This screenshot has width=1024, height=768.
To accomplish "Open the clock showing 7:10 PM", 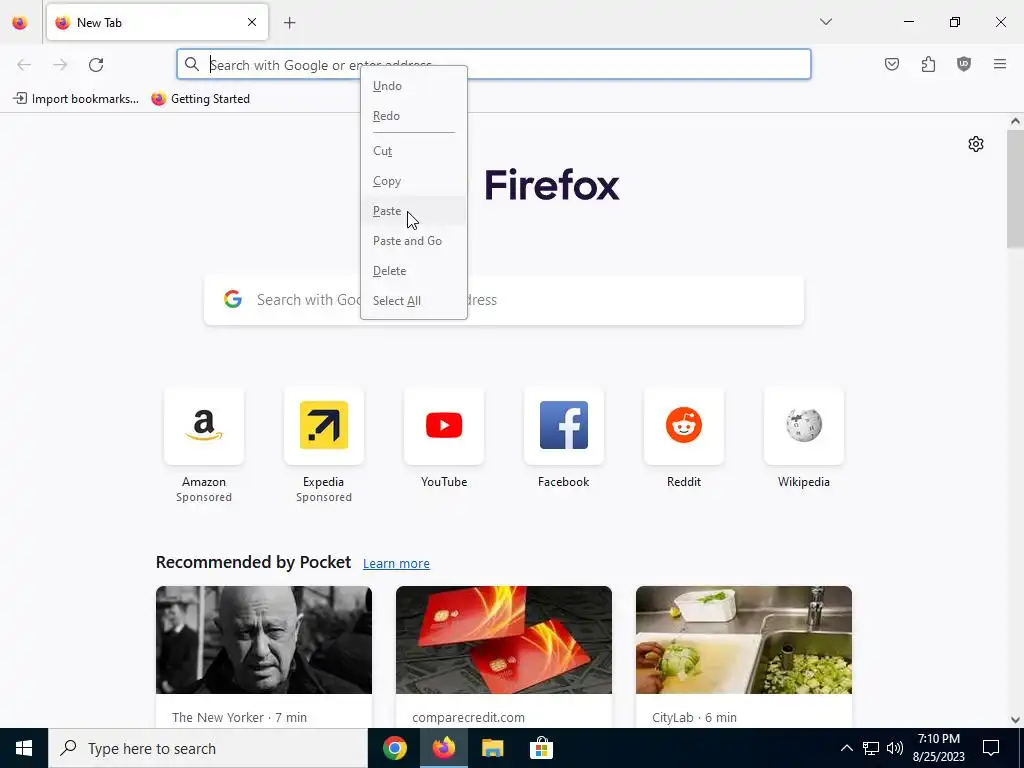I will point(938,748).
